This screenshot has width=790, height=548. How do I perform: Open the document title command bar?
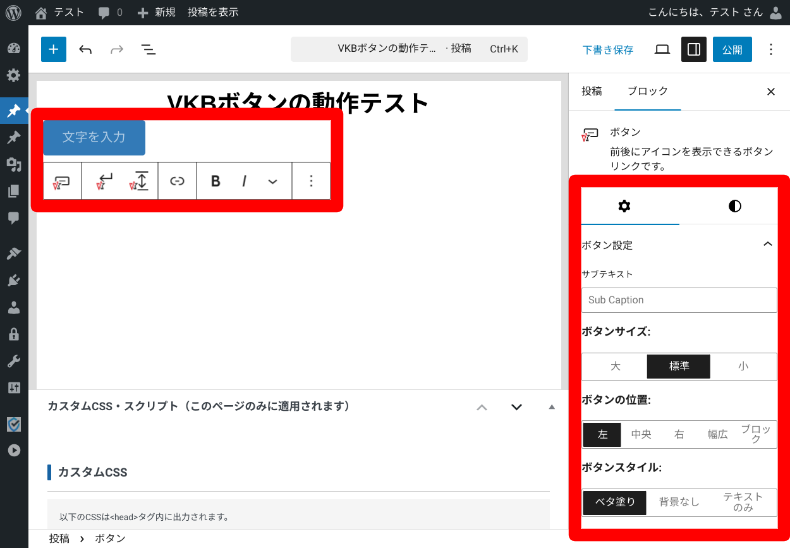[x=409, y=49]
